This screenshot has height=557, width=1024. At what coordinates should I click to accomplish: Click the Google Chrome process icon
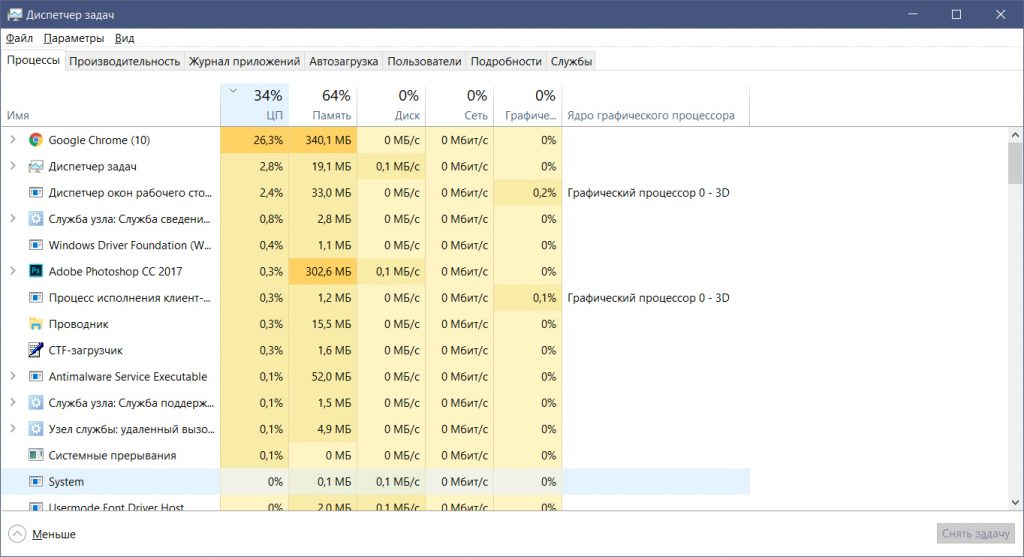click(x=36, y=141)
